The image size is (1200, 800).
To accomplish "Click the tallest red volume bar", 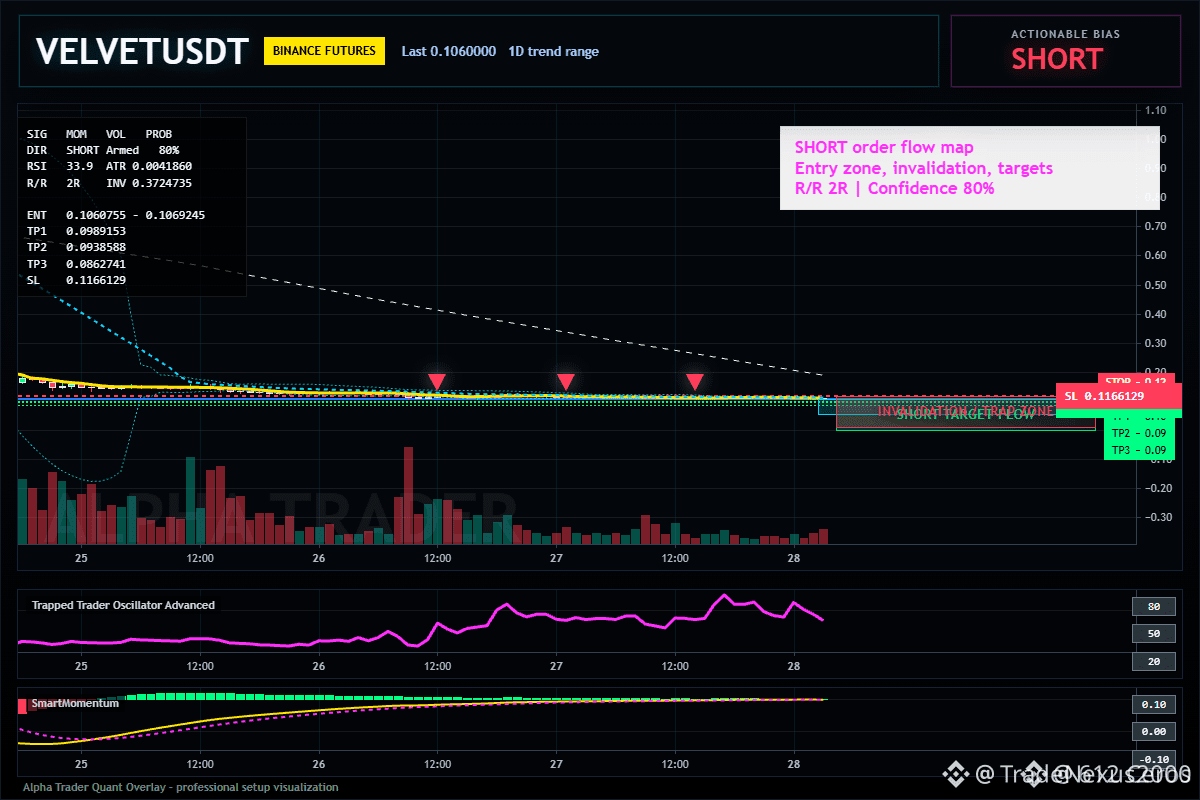I will point(408,495).
